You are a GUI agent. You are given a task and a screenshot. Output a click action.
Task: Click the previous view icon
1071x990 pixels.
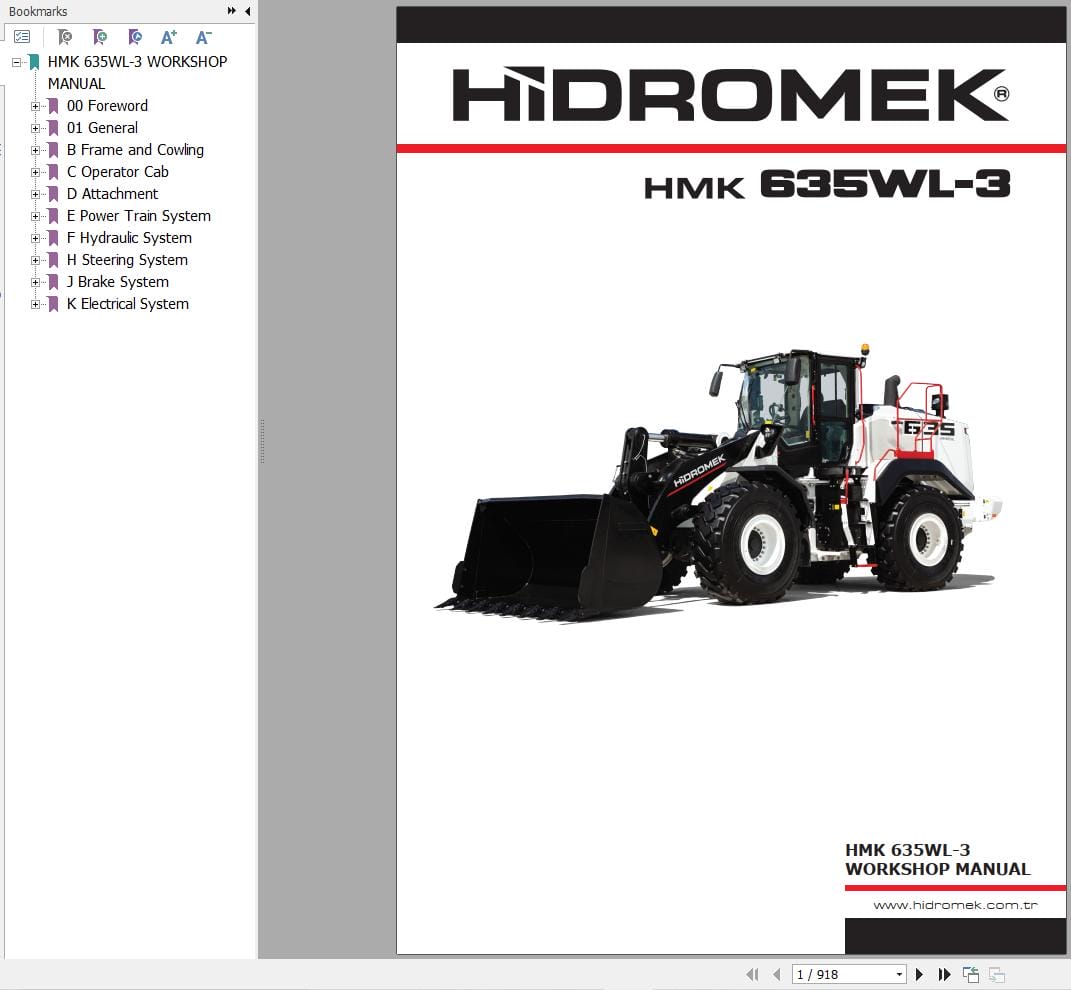click(x=971, y=974)
